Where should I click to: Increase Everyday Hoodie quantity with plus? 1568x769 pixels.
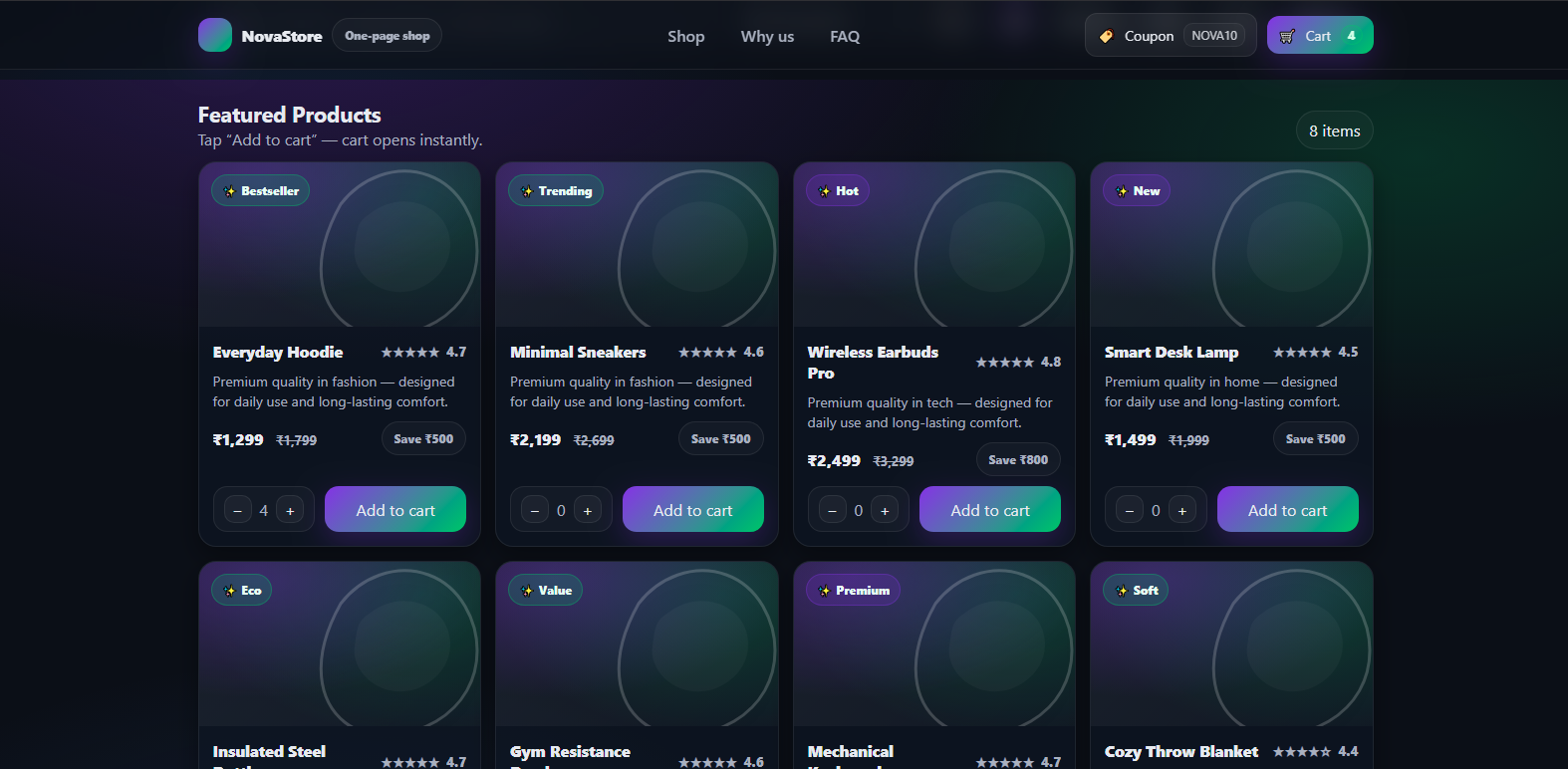coord(290,510)
